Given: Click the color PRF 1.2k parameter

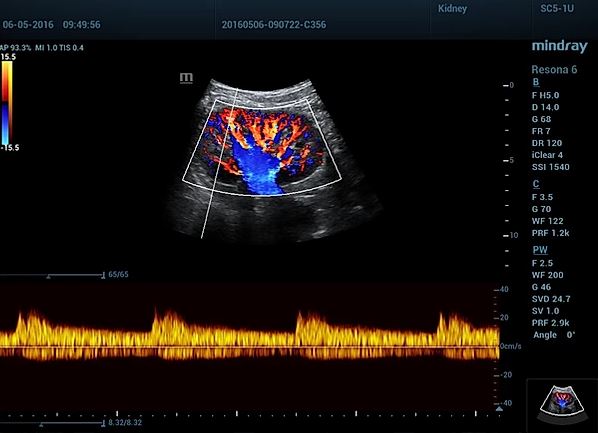Looking at the screenshot, I should 550,233.
